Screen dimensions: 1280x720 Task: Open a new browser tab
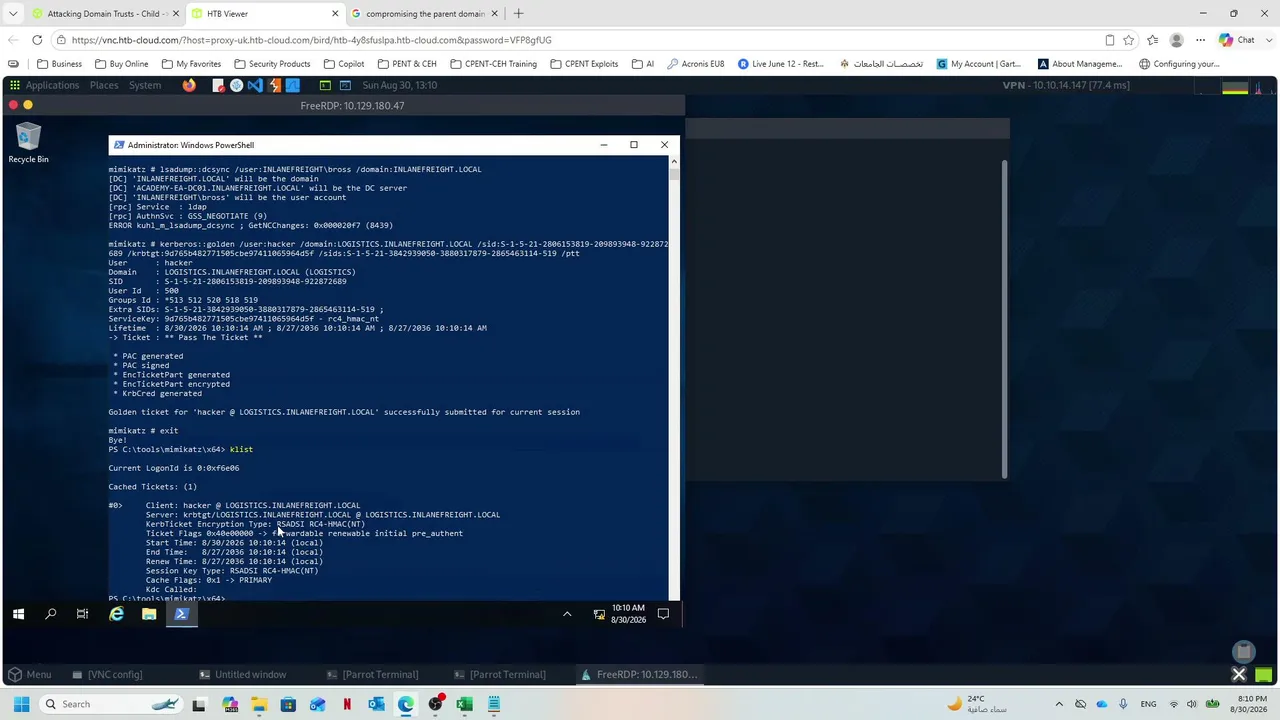pos(518,14)
